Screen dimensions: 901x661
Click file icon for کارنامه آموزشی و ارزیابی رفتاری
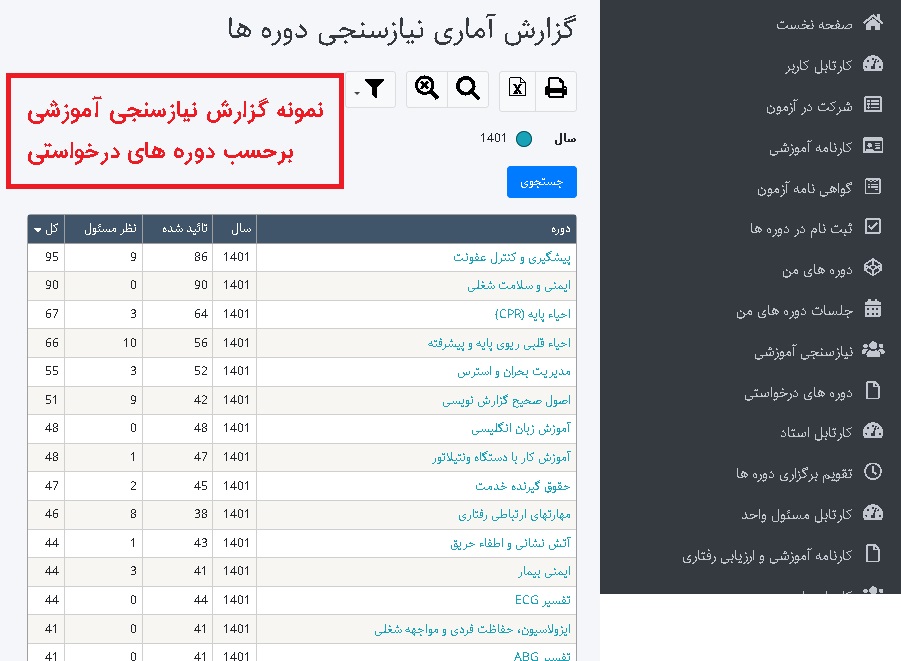(x=873, y=554)
